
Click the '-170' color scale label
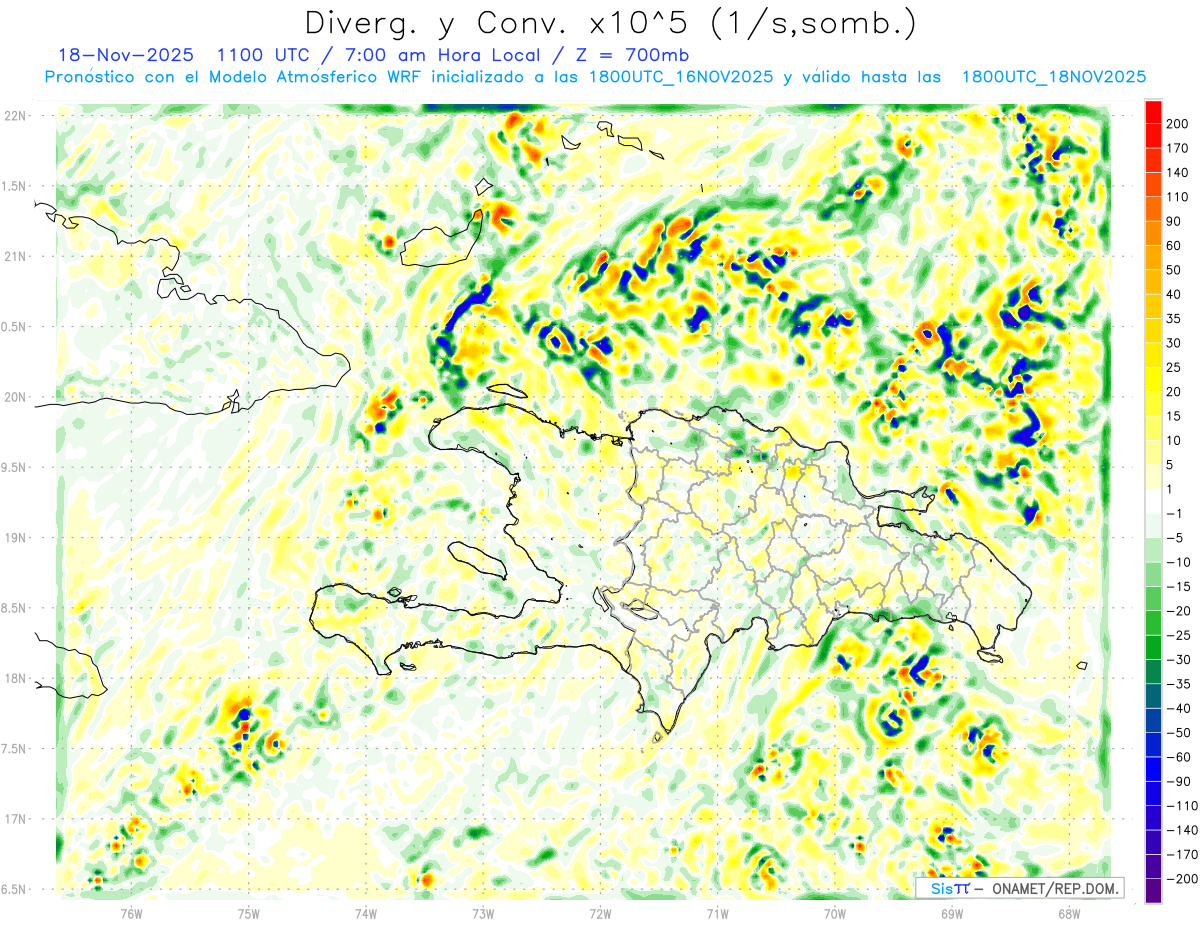[x=1183, y=854]
